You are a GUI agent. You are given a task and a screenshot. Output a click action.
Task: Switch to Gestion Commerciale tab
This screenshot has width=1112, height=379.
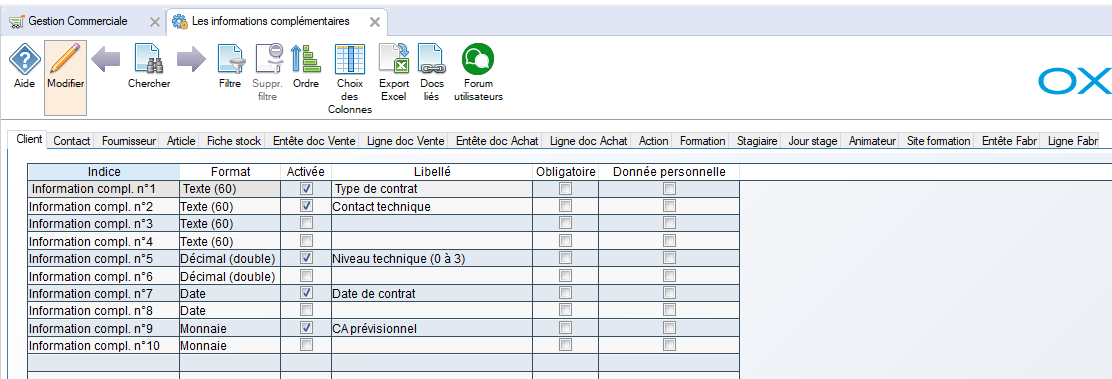point(78,21)
